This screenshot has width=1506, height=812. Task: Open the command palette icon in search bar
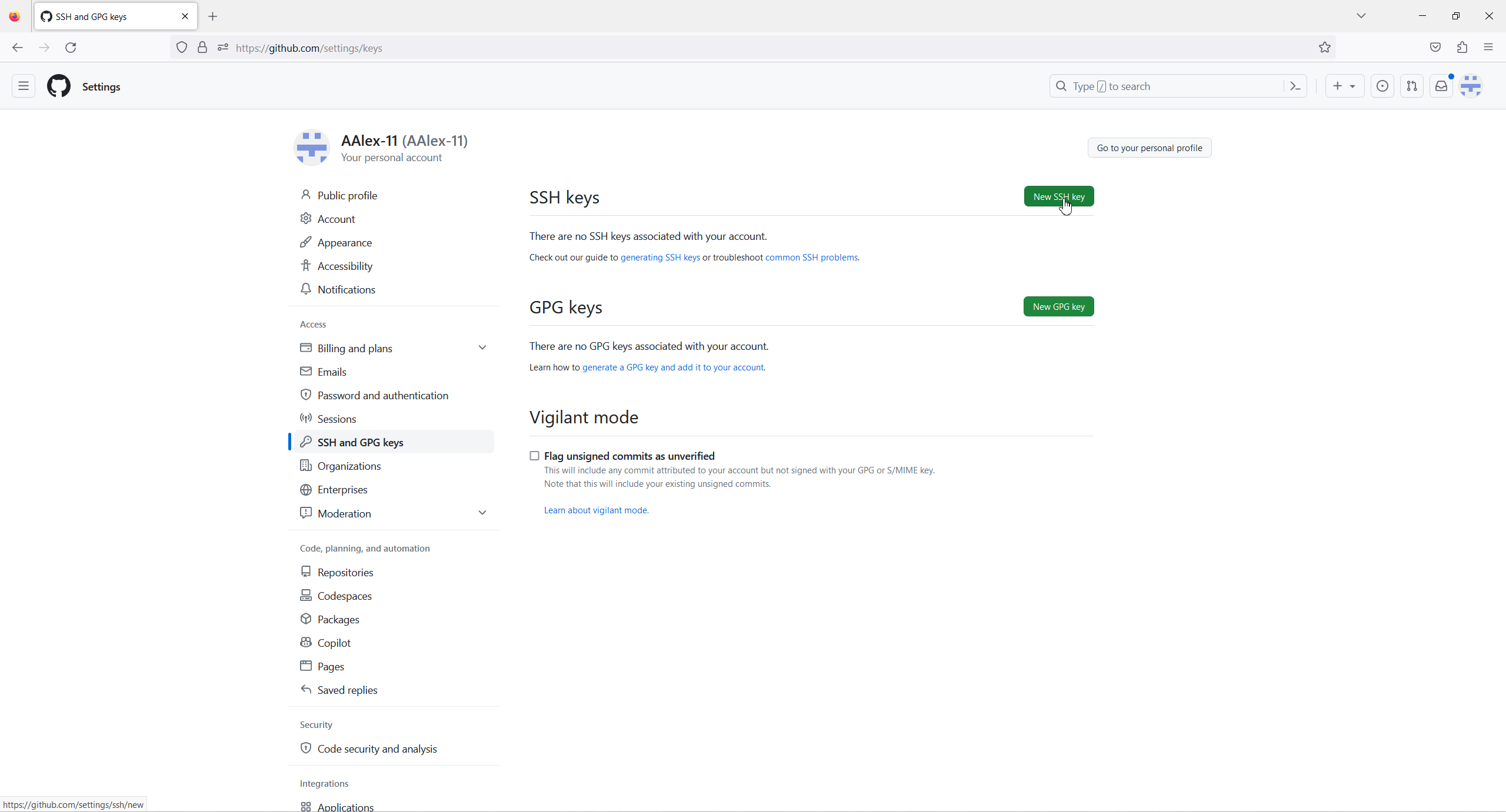coord(1295,86)
